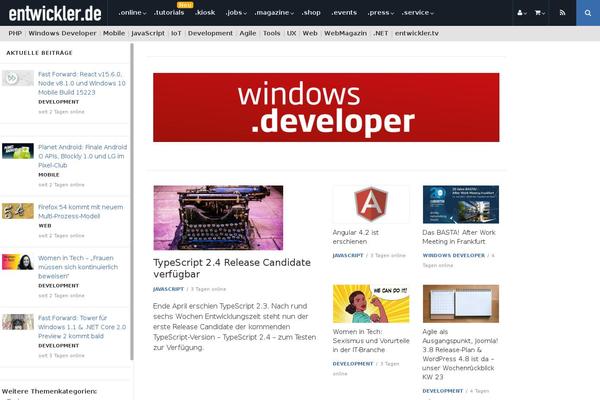
Task: Click the We Can Do It thumbnail
Action: click(x=371, y=304)
